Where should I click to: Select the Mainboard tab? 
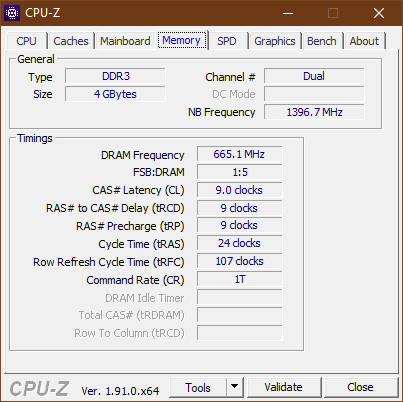[125, 41]
